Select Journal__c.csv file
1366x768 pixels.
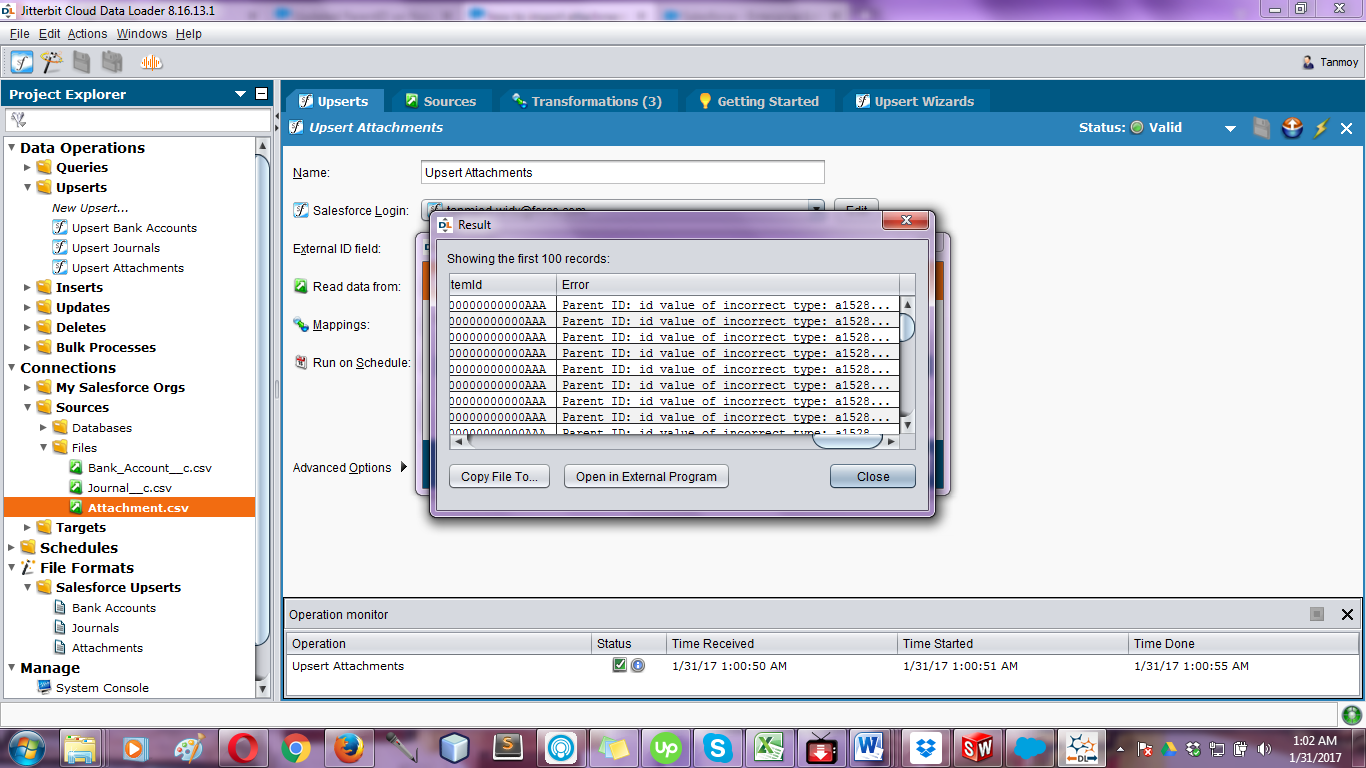[x=130, y=487]
